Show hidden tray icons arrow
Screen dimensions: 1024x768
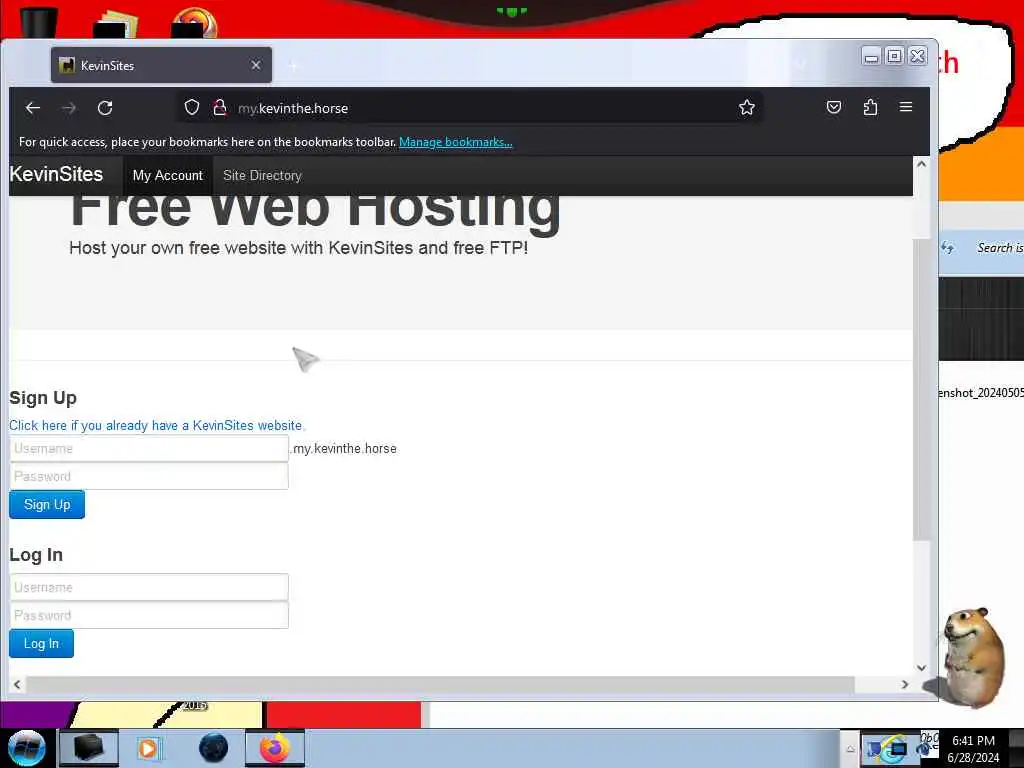(x=850, y=749)
